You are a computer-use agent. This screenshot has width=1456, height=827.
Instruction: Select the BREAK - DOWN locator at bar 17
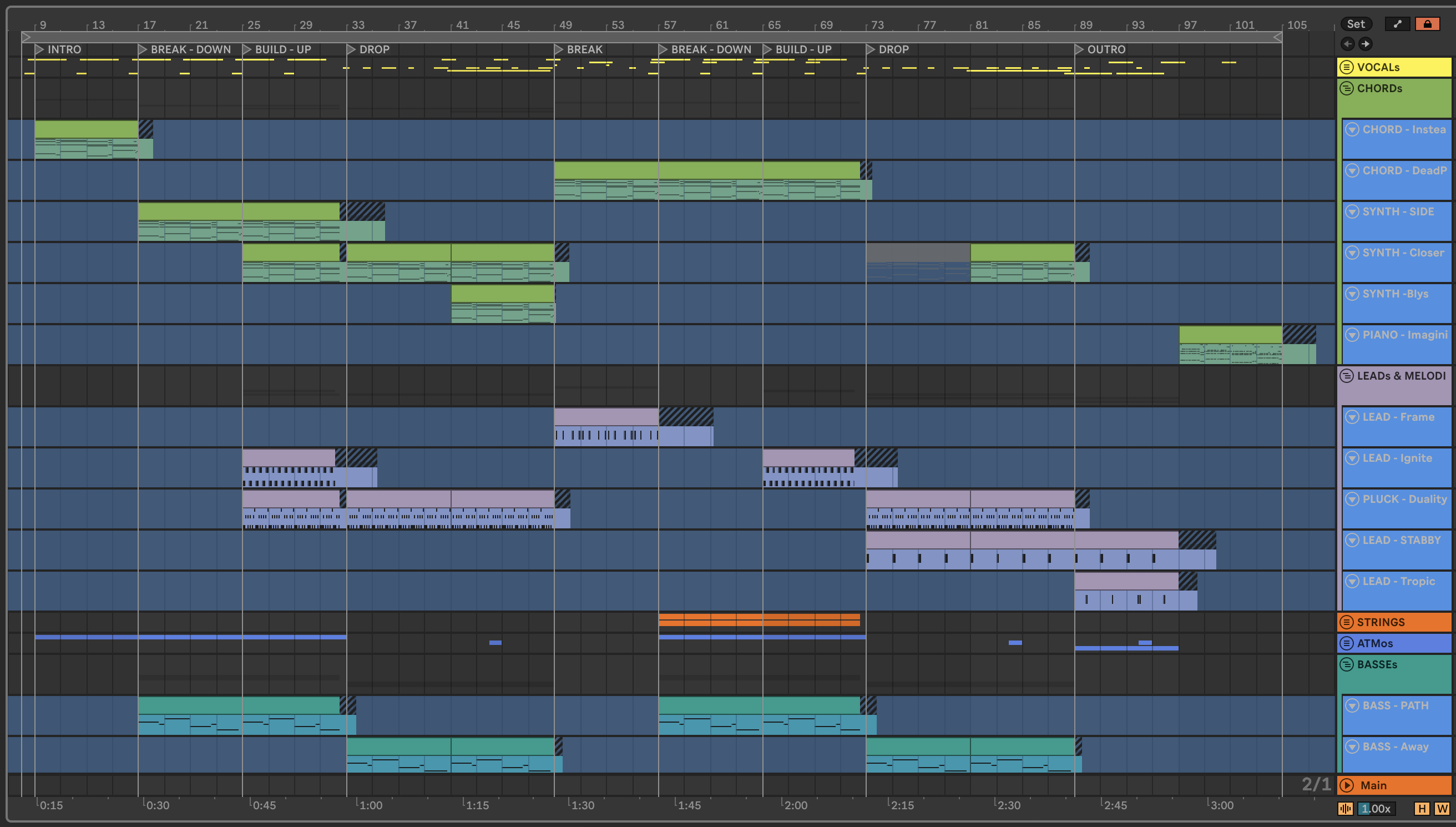(143, 50)
